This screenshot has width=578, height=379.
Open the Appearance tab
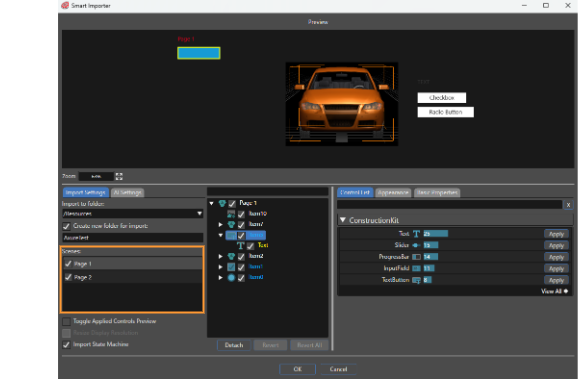pos(393,192)
